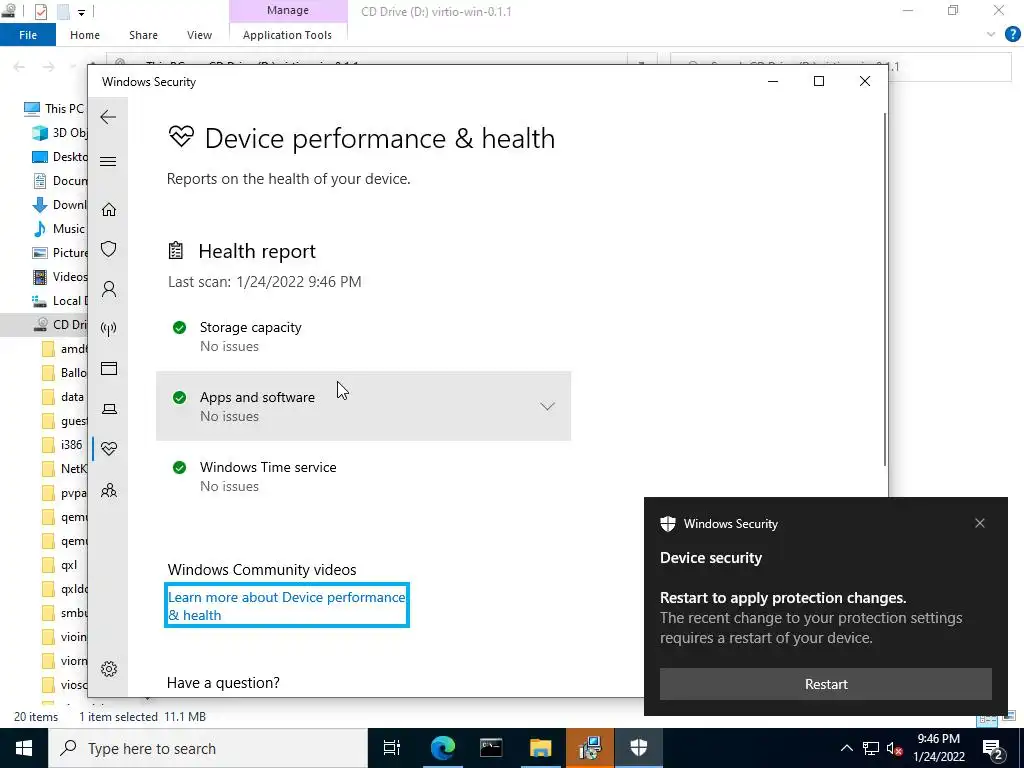Go back using the Windows Security back arrow

click(x=108, y=117)
